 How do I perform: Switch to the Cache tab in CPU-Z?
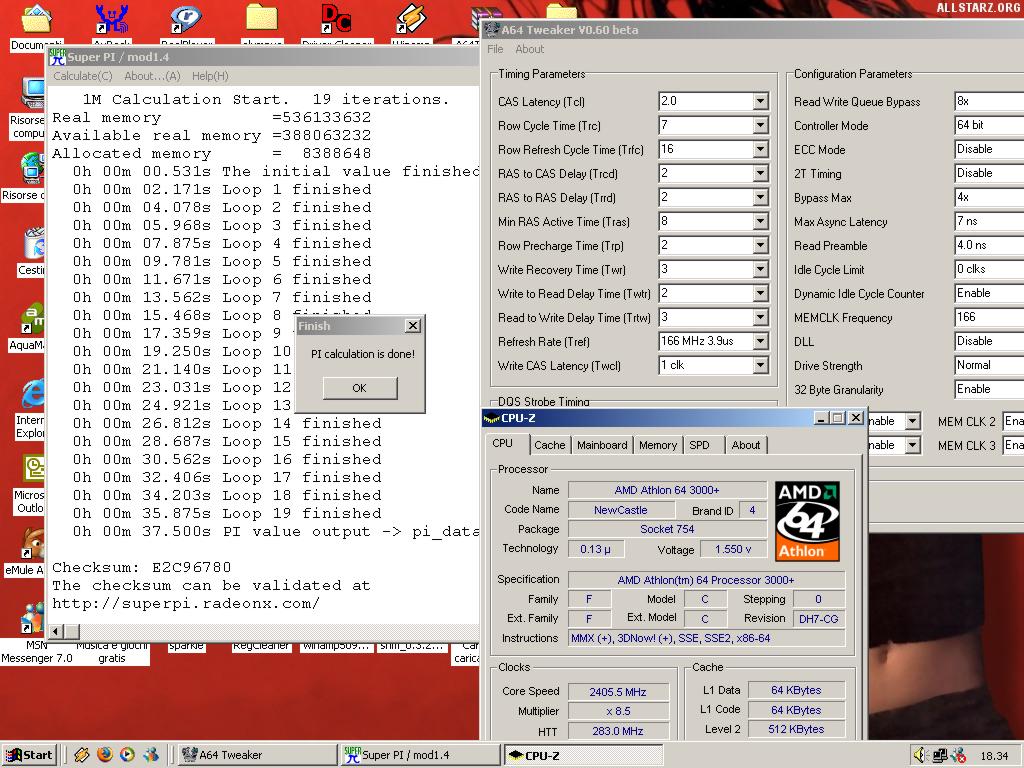coord(549,445)
